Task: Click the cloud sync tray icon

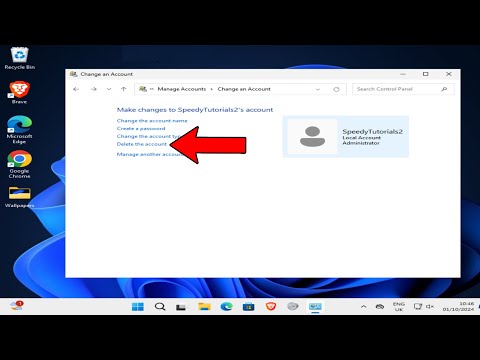Action: (380, 306)
